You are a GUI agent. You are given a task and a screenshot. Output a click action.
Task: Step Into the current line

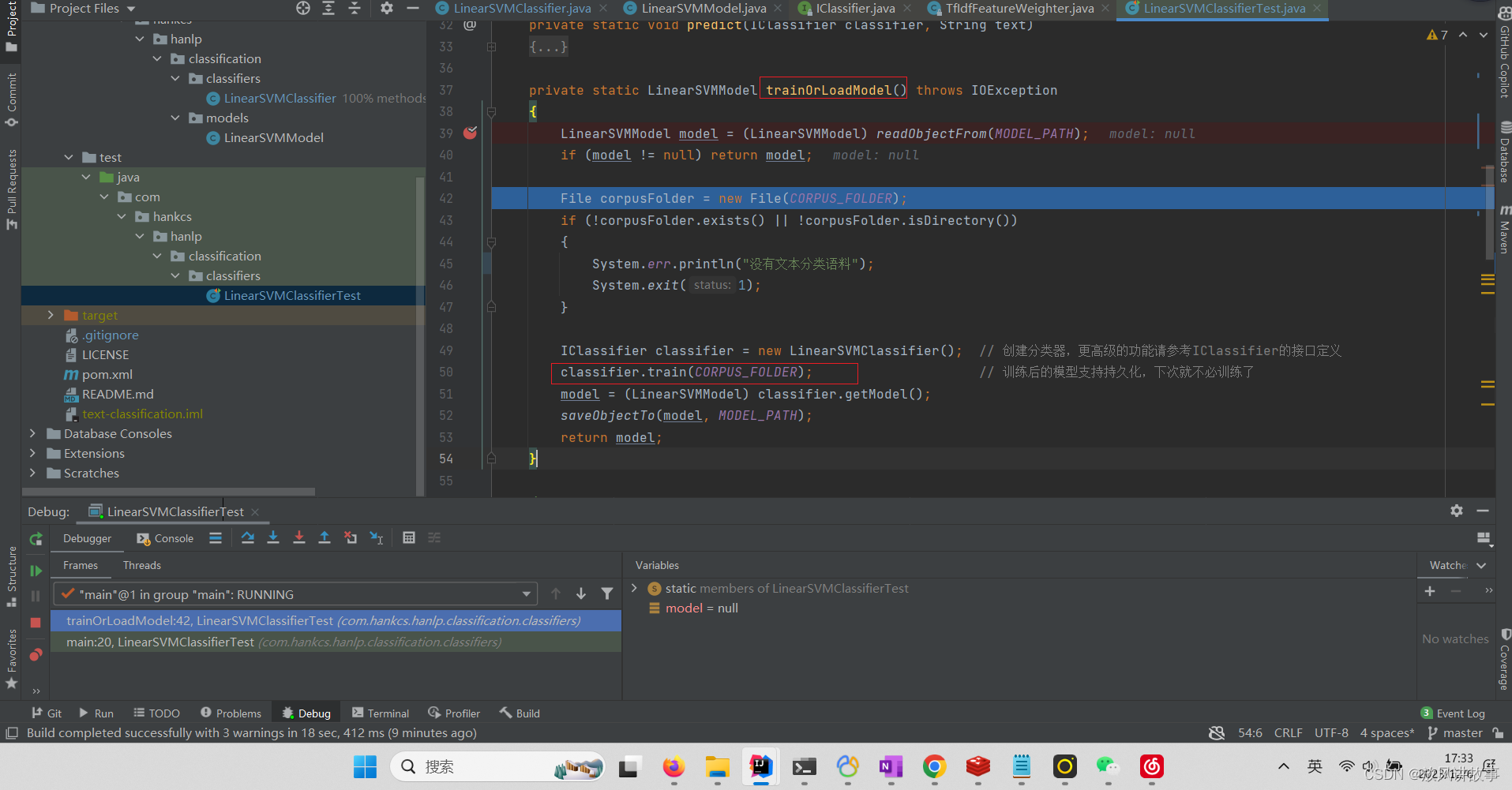pos(273,538)
